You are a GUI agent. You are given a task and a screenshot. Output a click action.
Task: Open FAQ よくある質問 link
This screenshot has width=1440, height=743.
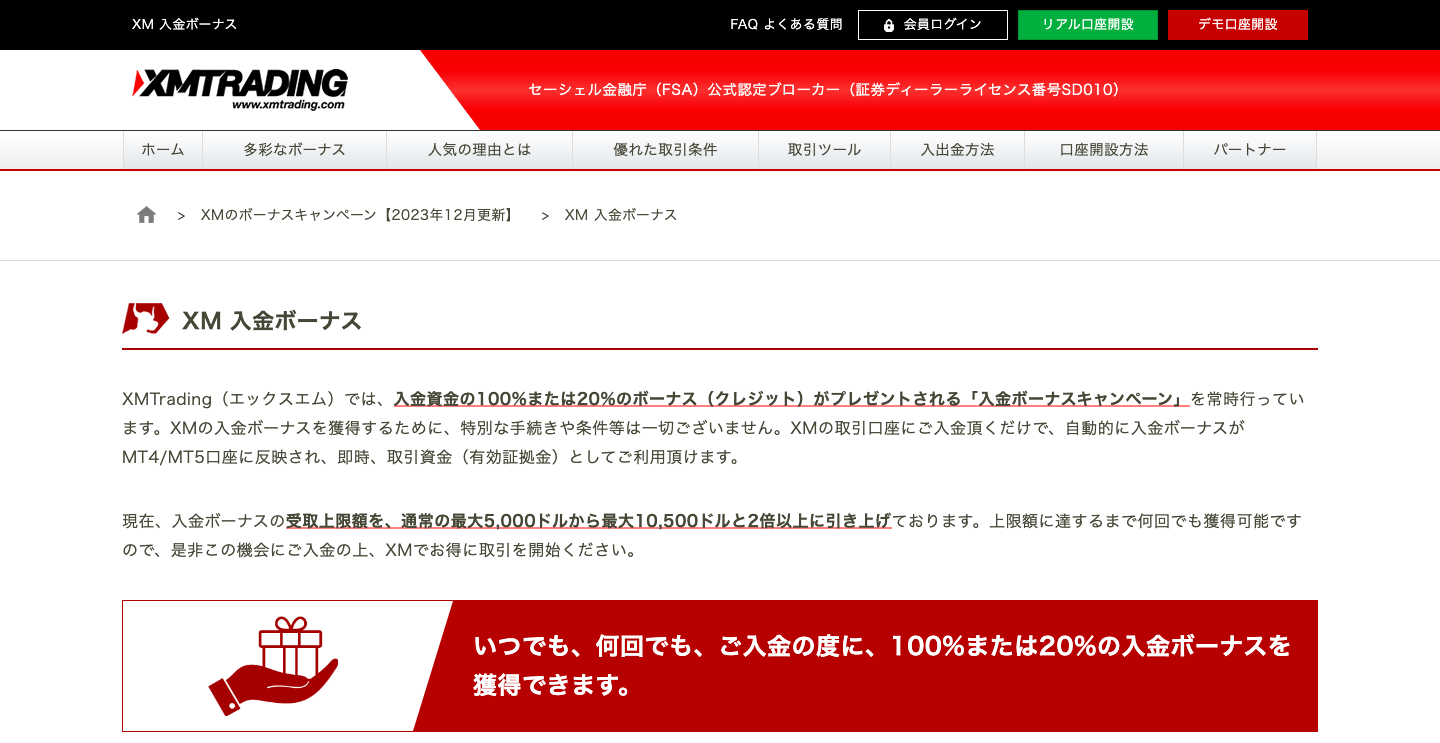coord(786,24)
